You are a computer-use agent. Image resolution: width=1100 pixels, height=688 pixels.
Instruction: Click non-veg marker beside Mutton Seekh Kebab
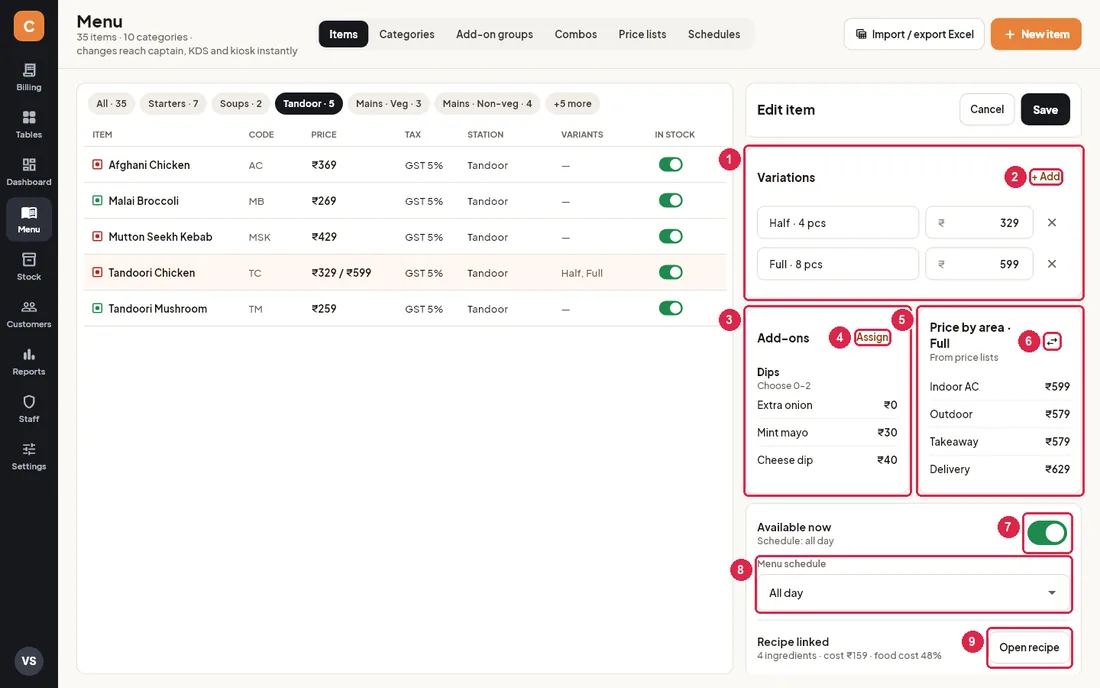[98, 236]
